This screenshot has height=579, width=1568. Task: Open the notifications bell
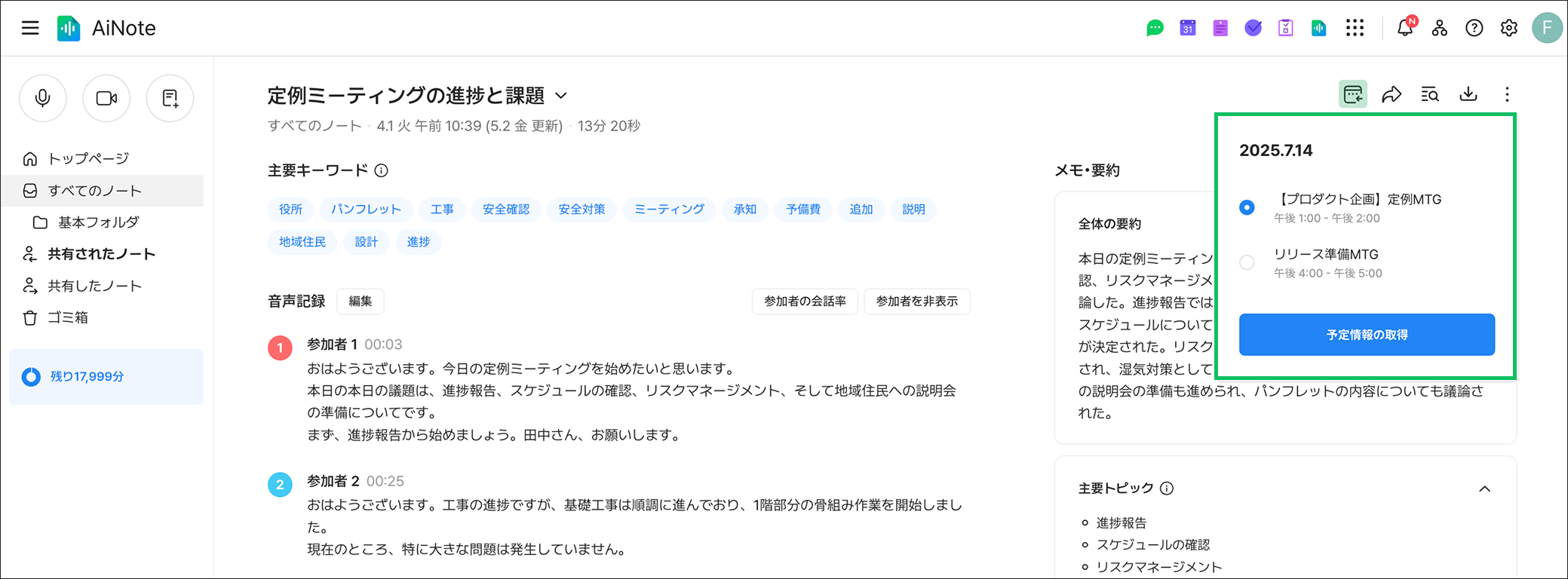click(1405, 29)
